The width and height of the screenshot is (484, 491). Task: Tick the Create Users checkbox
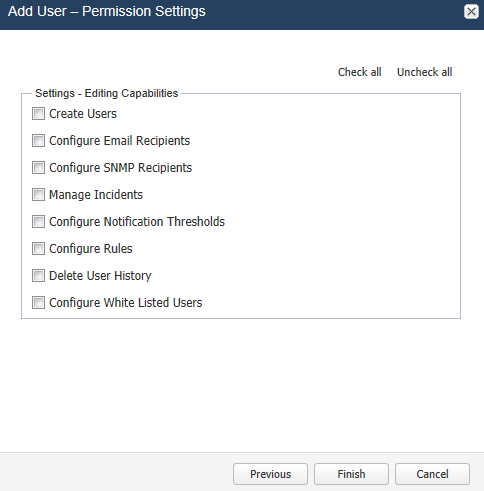(x=38, y=114)
